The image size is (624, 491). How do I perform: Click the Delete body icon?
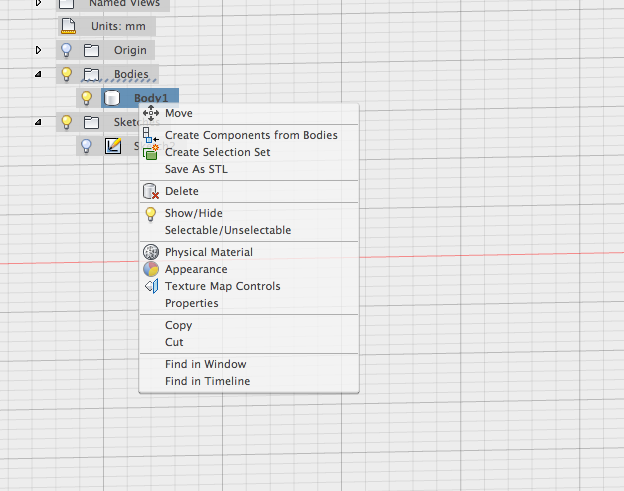pyautogui.click(x=151, y=191)
